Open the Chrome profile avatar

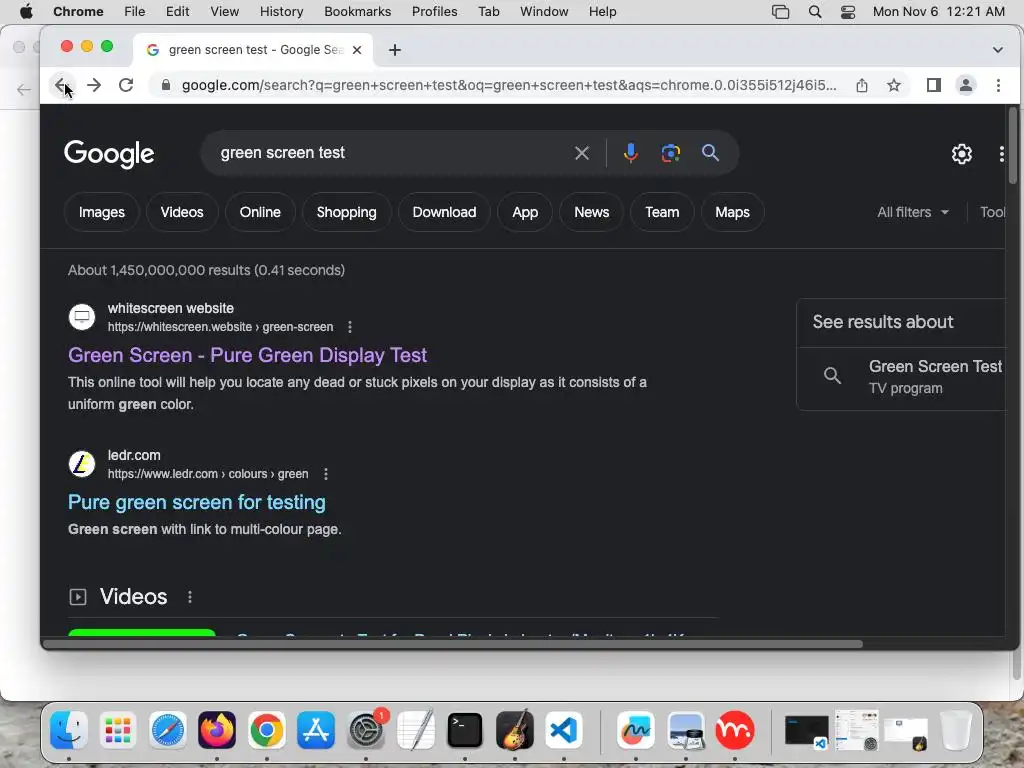coord(966,85)
